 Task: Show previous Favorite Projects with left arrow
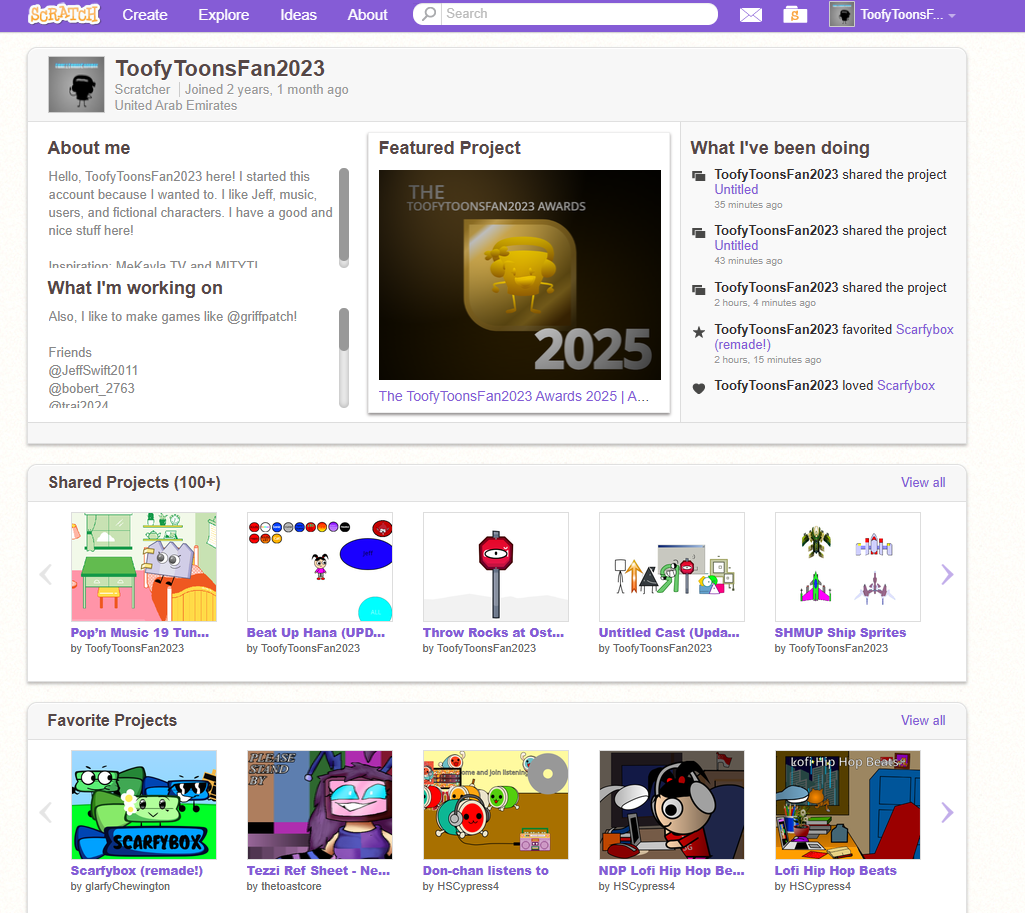click(x=46, y=812)
